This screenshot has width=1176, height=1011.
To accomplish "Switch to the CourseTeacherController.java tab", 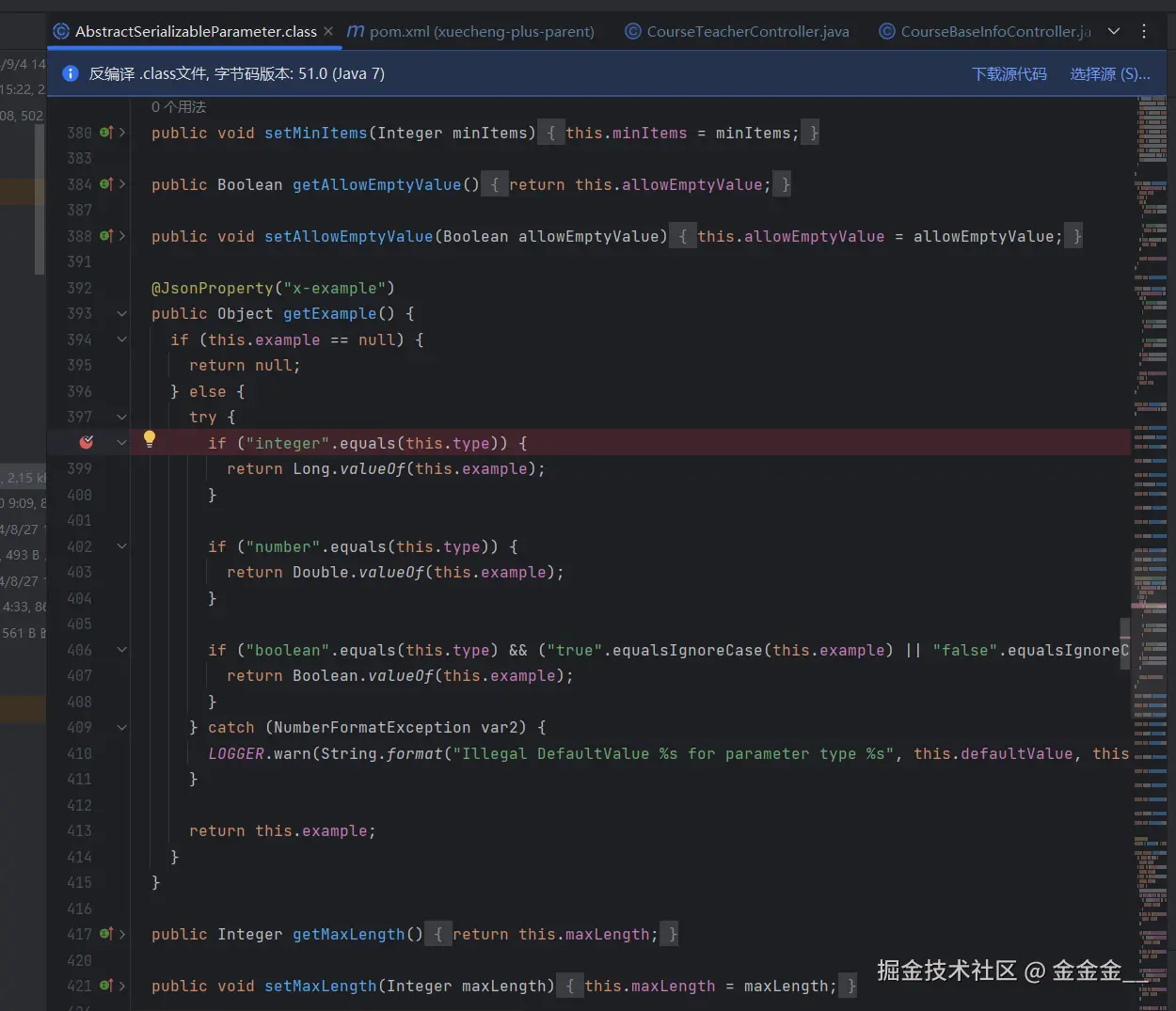I will (738, 31).
